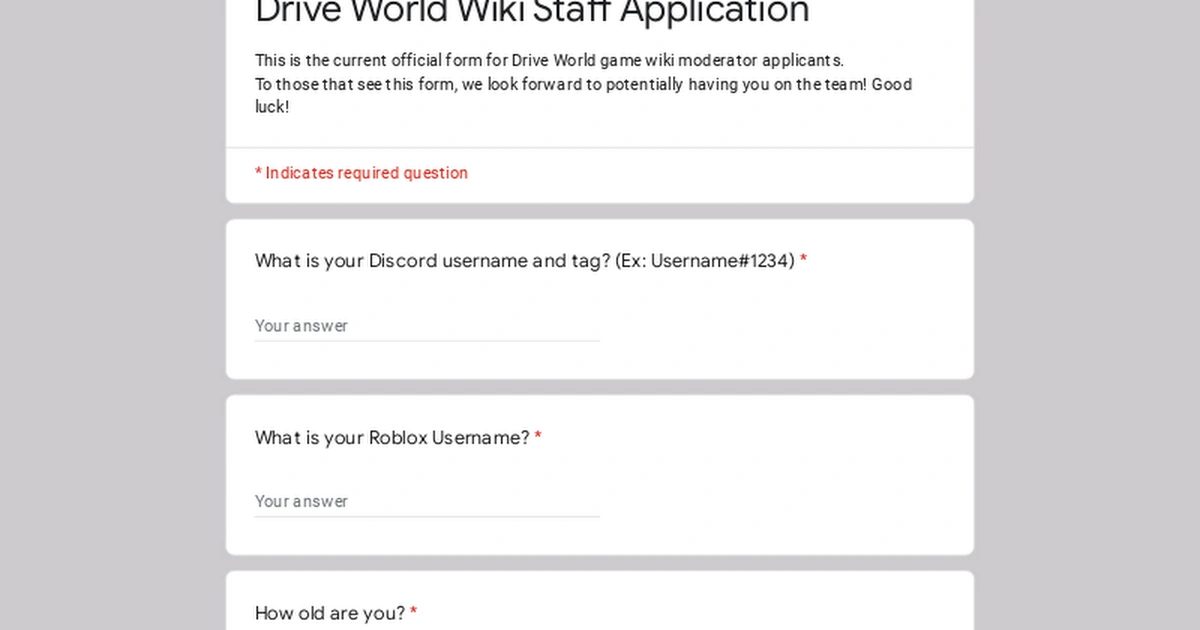Click the red asterisk on the age question

413,612
